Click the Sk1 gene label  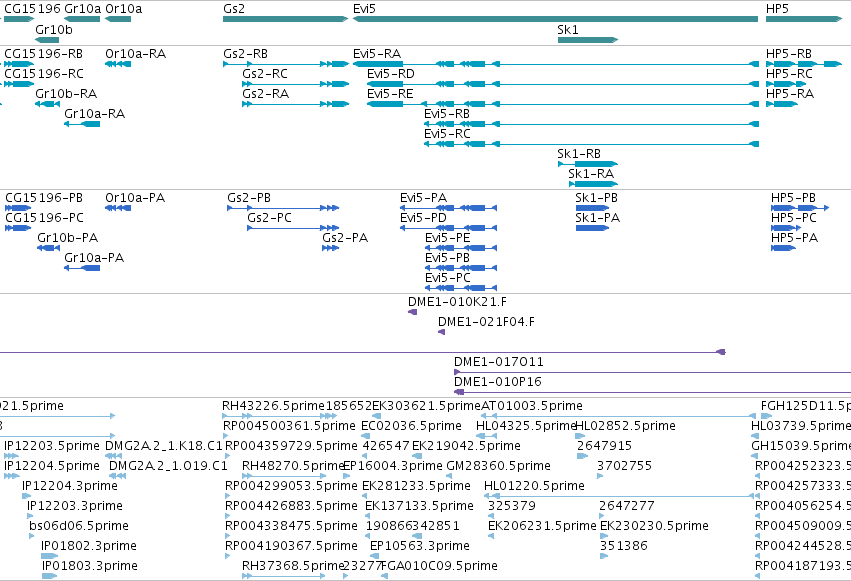tap(568, 29)
